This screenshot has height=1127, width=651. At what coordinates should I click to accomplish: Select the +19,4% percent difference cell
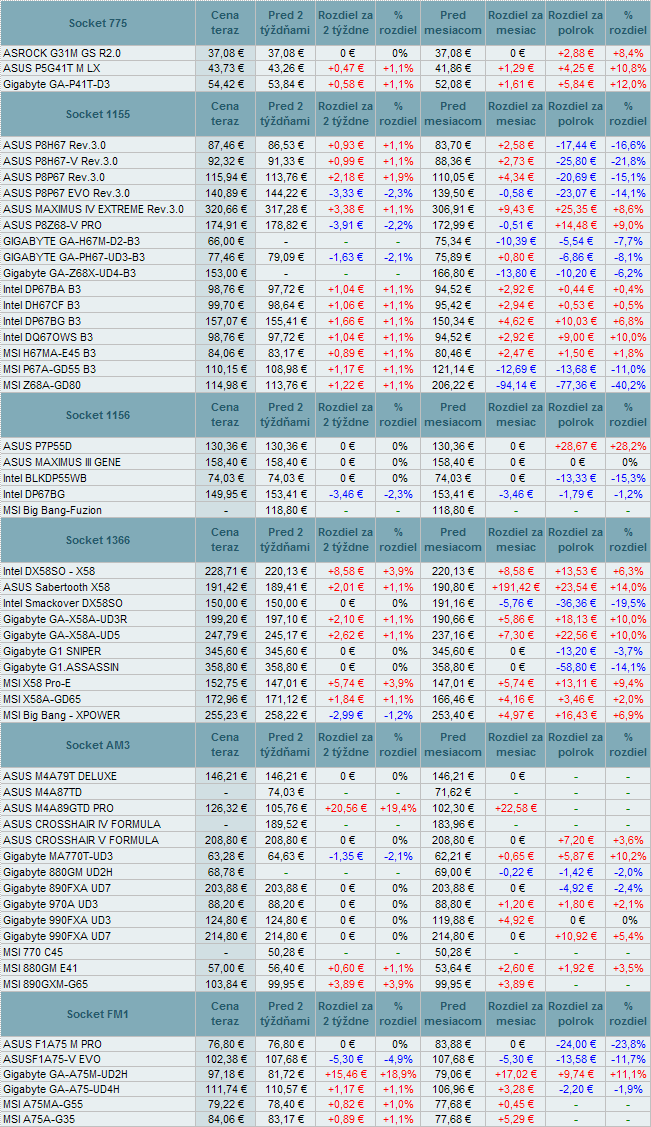click(399, 808)
